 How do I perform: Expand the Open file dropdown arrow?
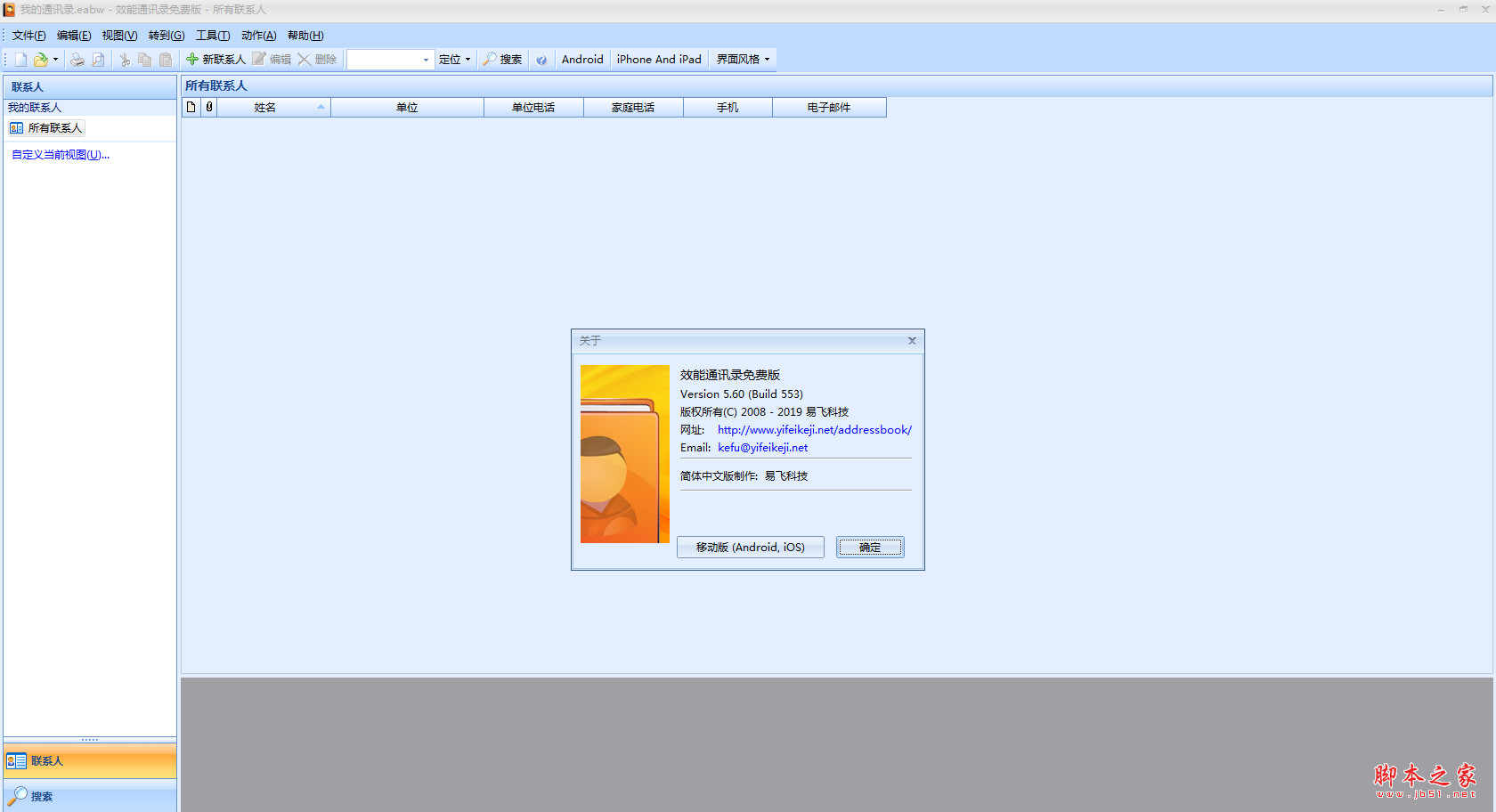coord(55,60)
